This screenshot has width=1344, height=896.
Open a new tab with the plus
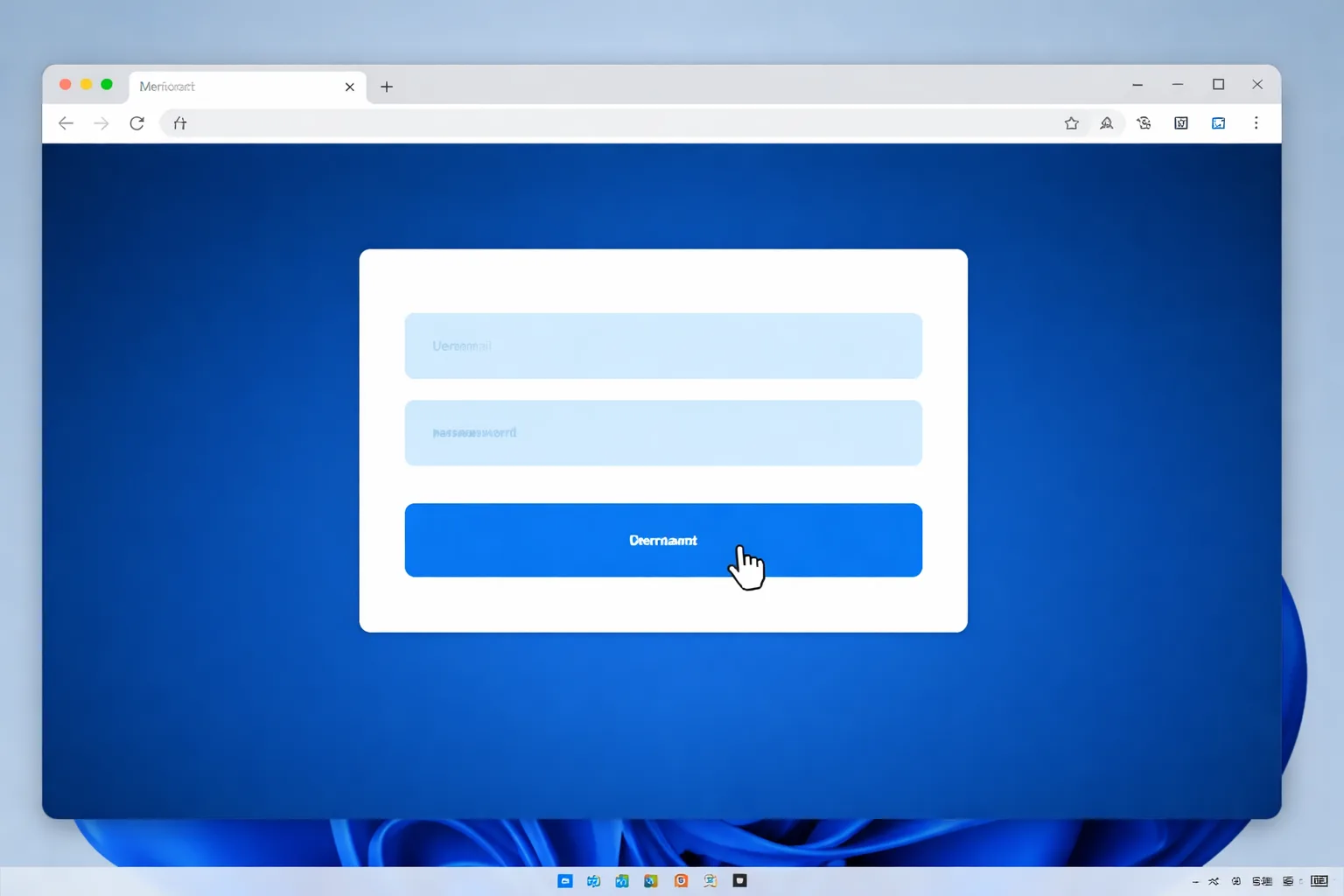[387, 87]
